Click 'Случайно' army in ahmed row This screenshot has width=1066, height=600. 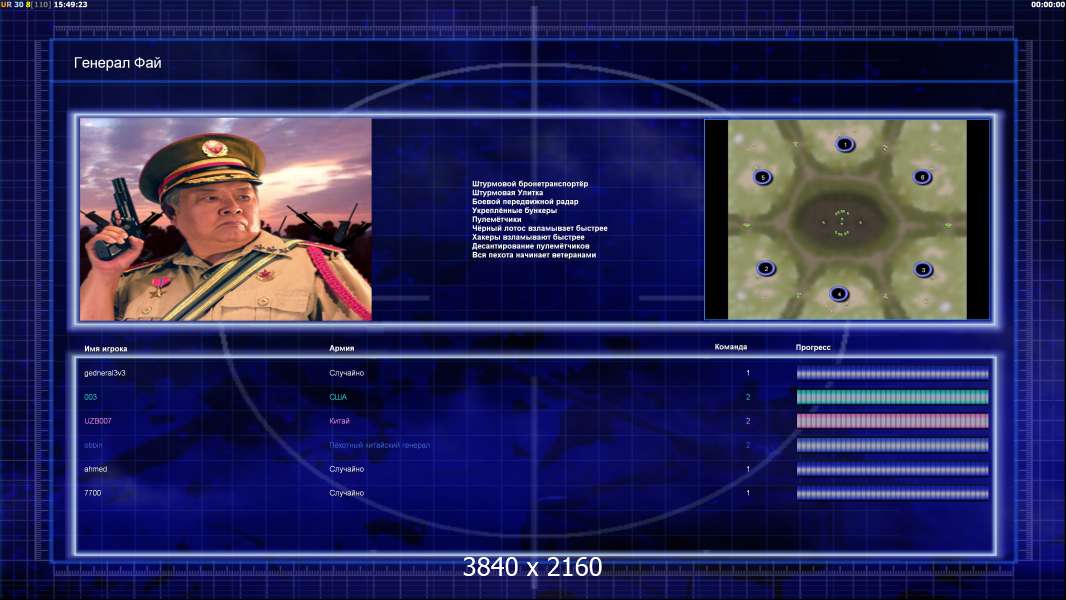[x=347, y=469]
